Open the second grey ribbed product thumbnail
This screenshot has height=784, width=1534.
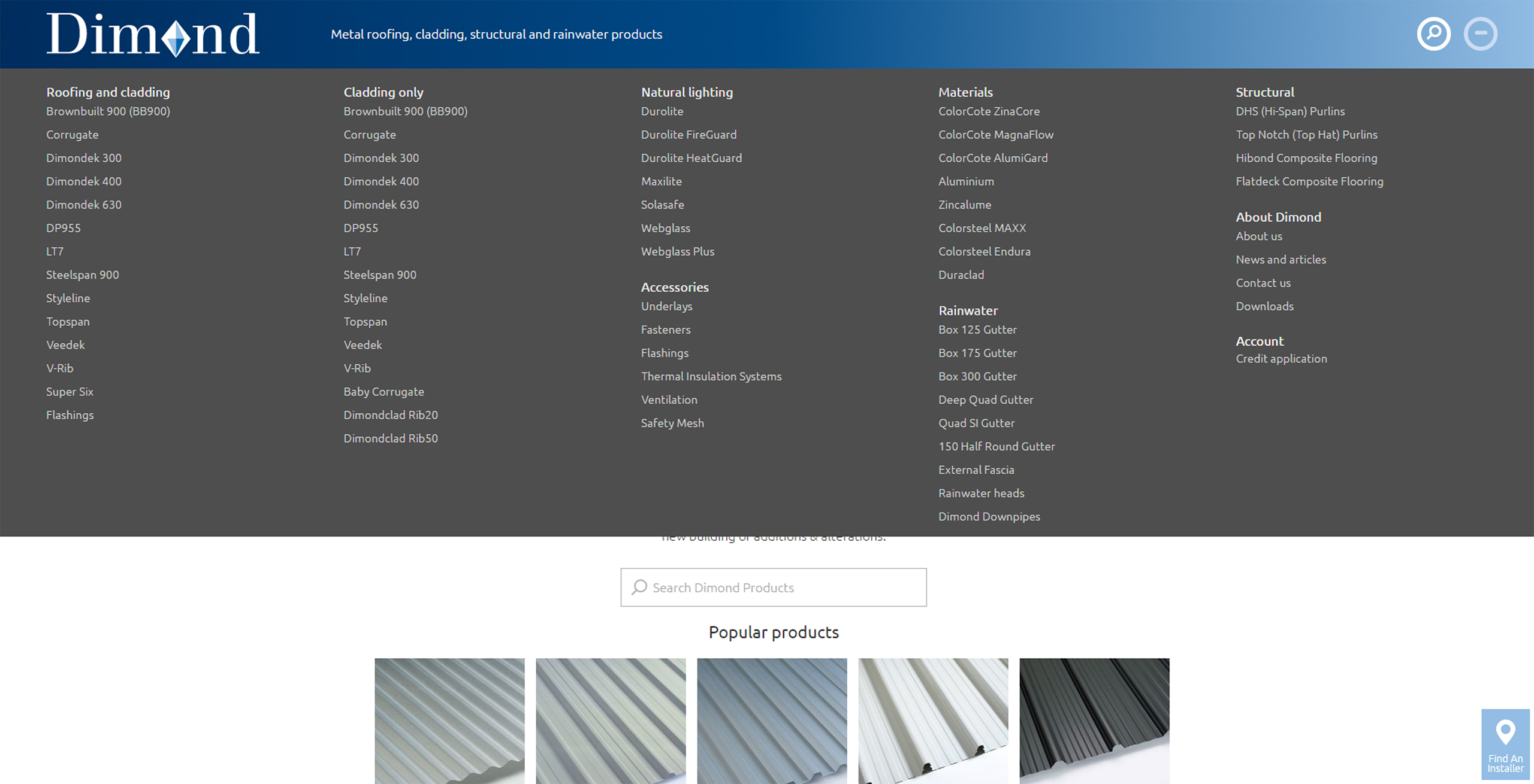pyautogui.click(x=611, y=721)
